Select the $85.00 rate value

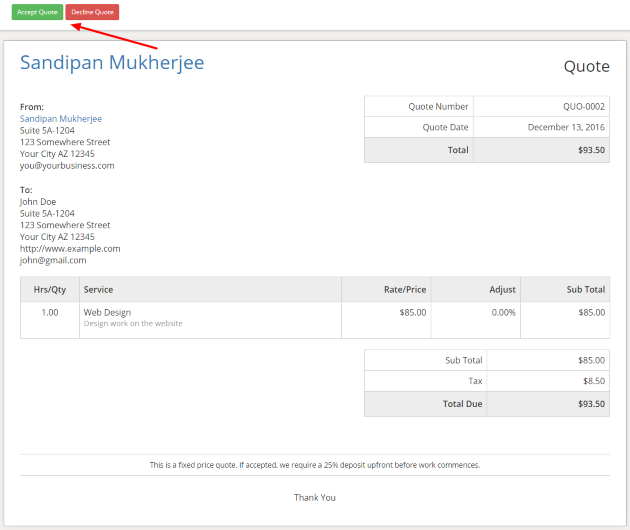click(x=413, y=313)
